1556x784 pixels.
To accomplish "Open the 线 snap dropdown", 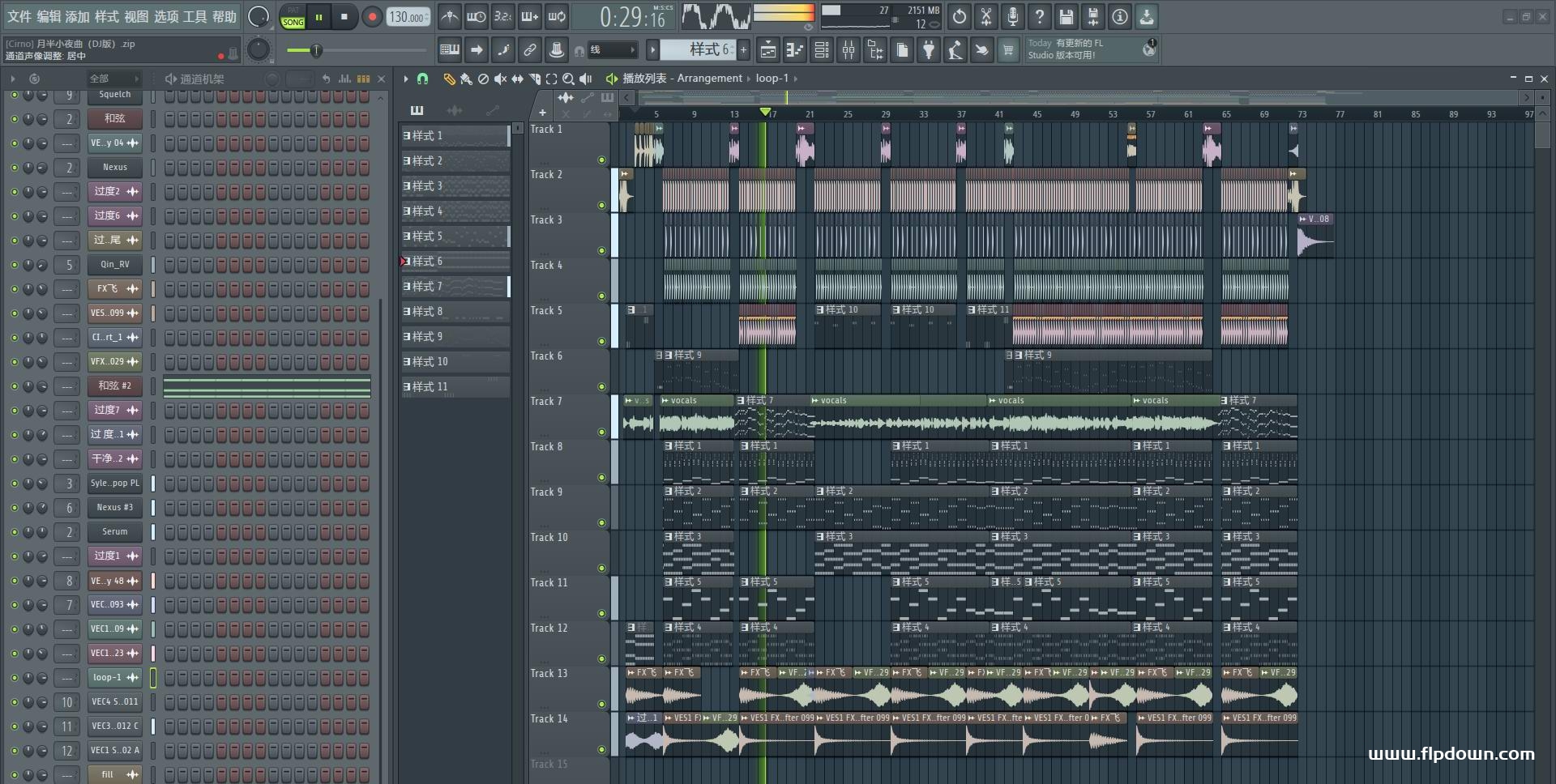I will (x=611, y=50).
